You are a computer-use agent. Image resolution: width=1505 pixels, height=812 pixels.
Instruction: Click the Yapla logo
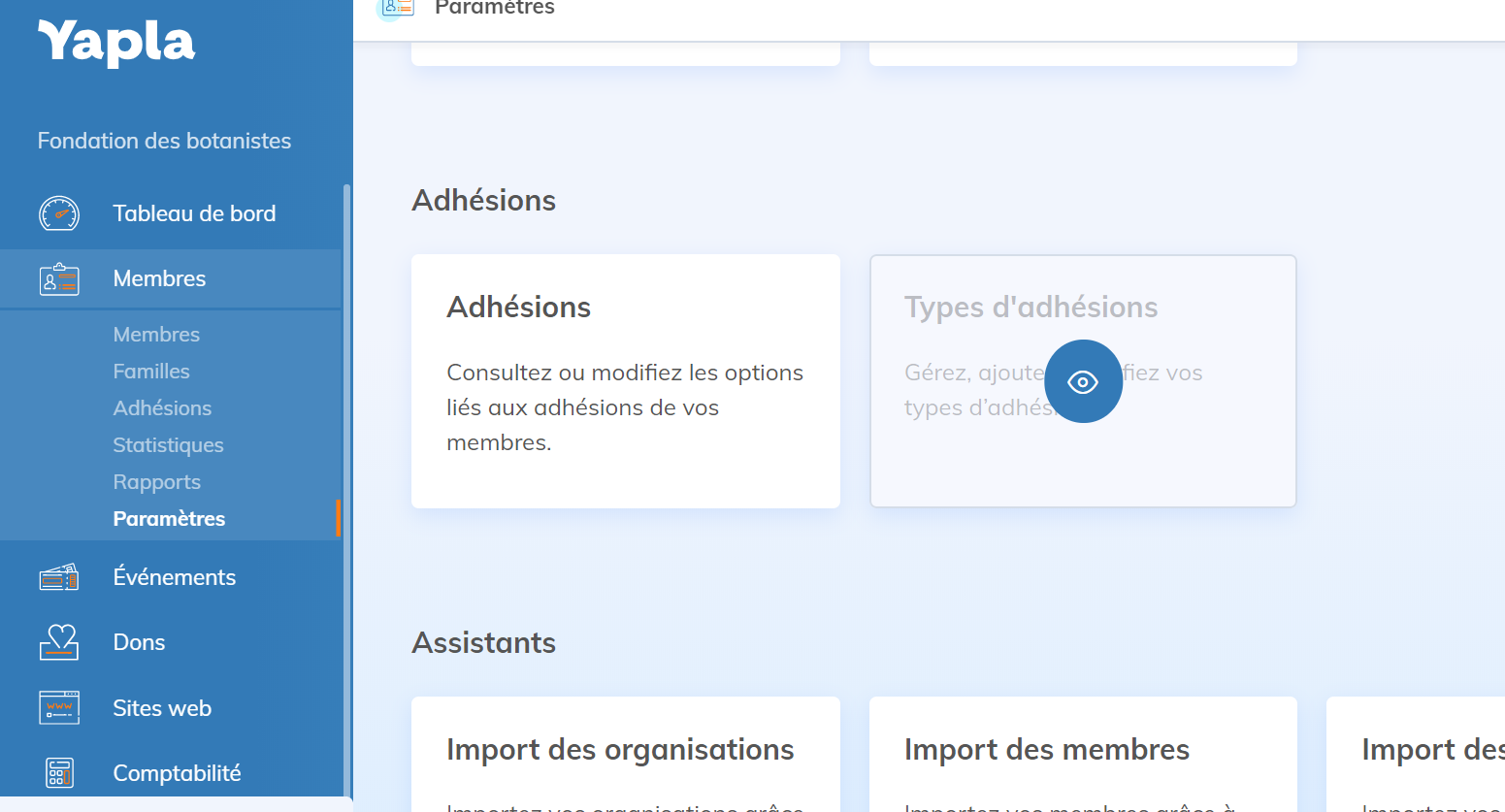click(116, 44)
